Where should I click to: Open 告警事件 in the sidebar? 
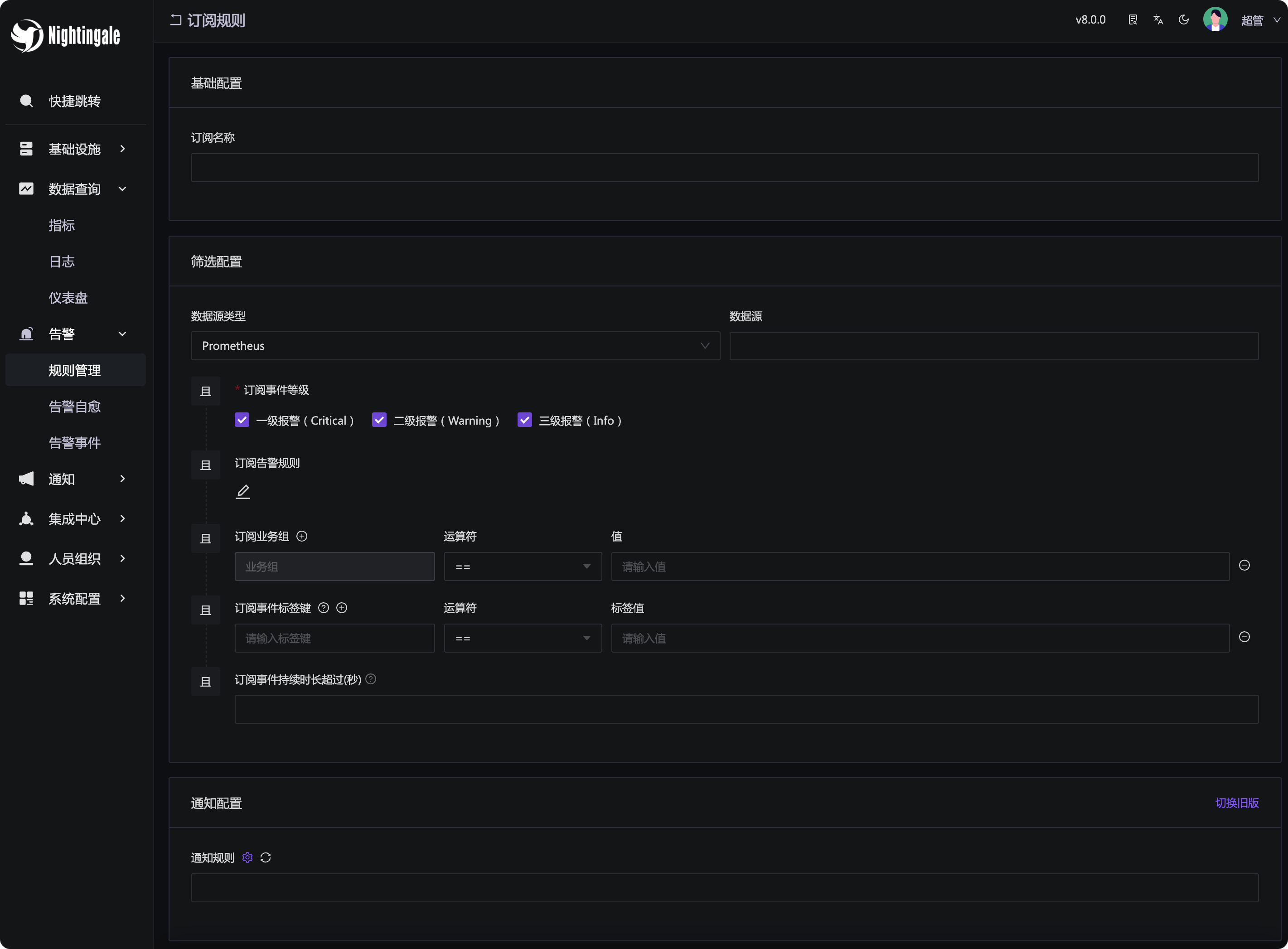tap(75, 443)
